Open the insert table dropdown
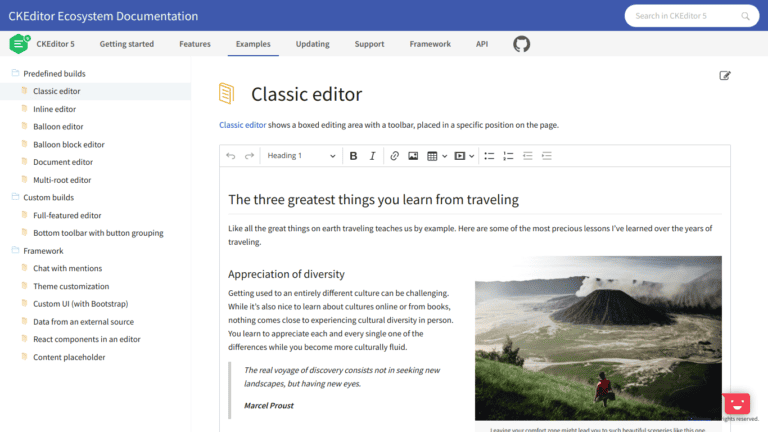 (437, 156)
